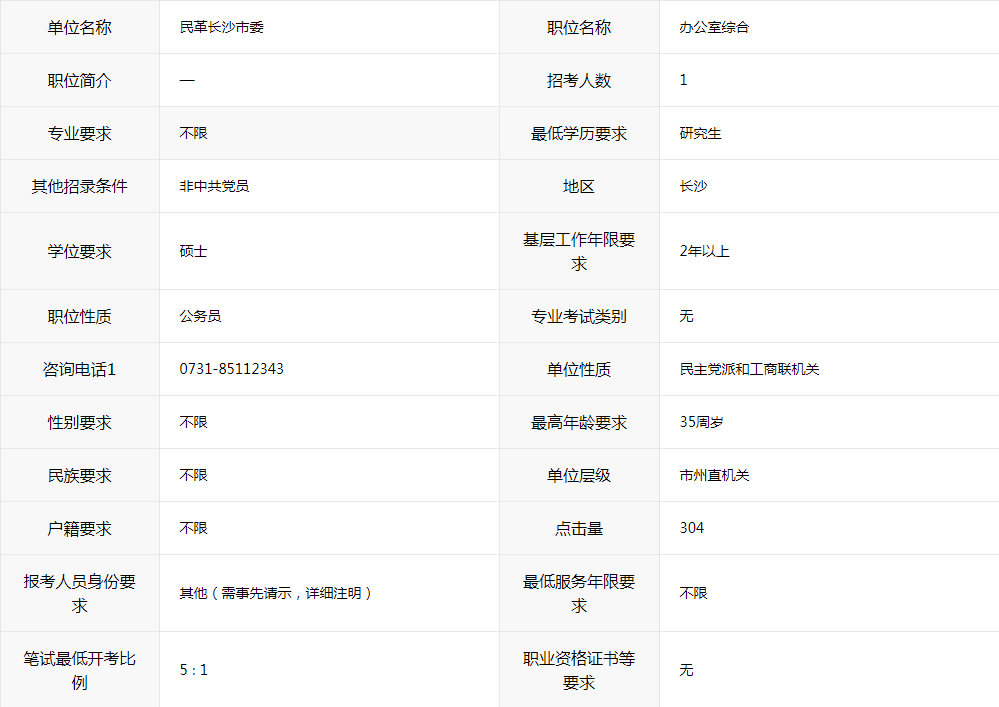Select the 公务员 value

click(201, 316)
